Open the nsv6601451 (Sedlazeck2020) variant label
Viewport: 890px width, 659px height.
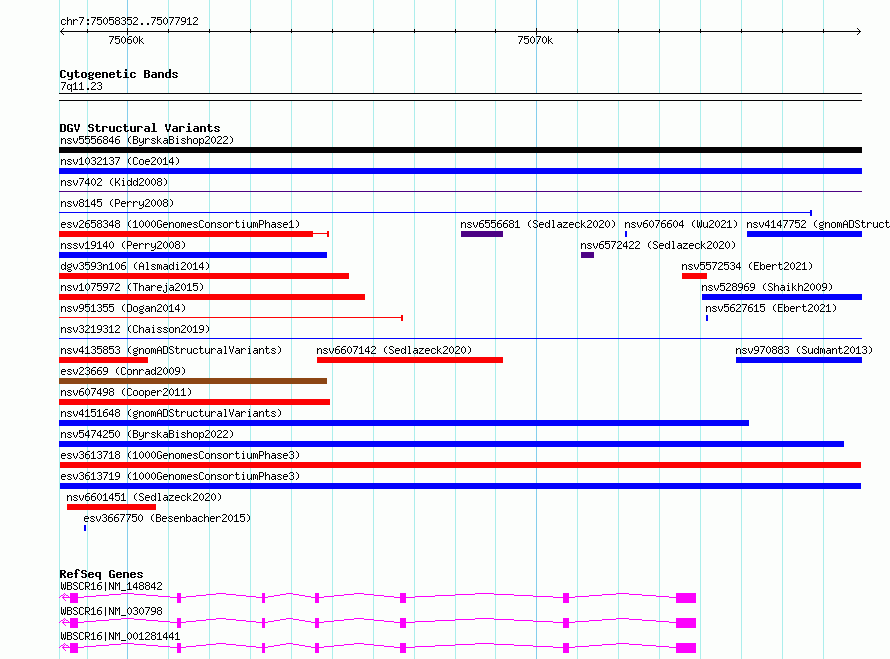coord(144,497)
